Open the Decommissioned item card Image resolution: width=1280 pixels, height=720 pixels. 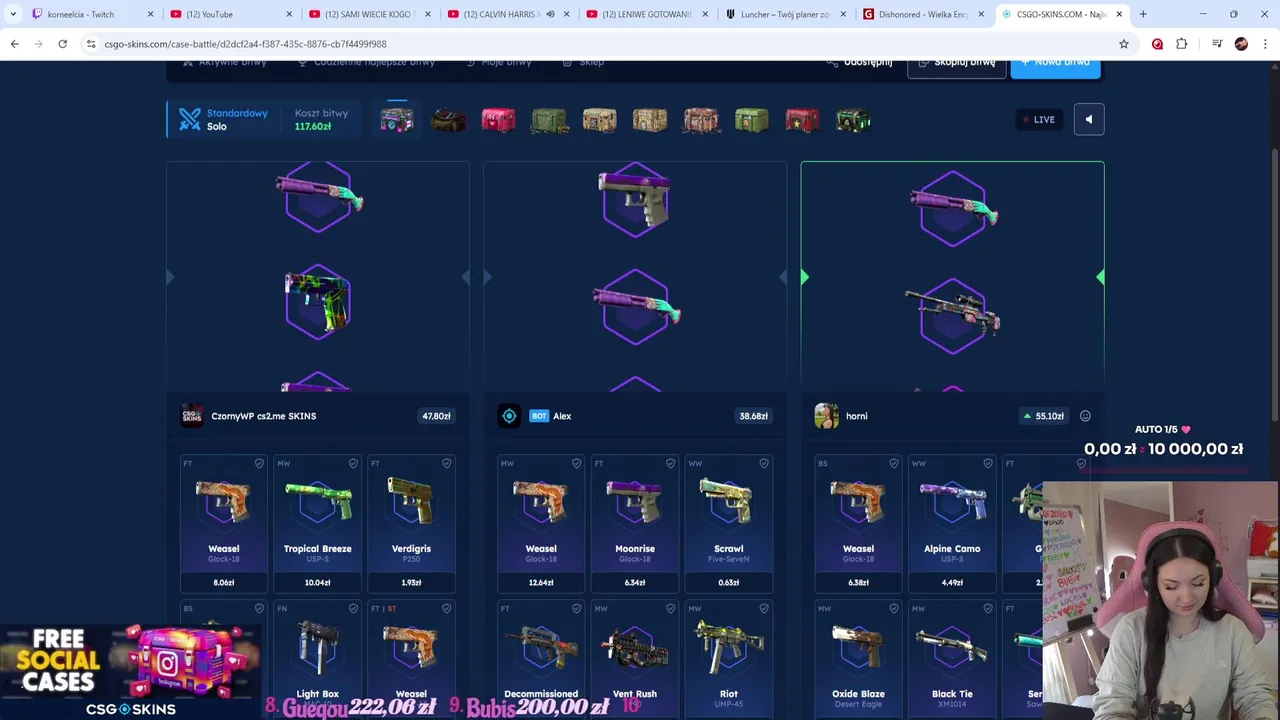[541, 660]
